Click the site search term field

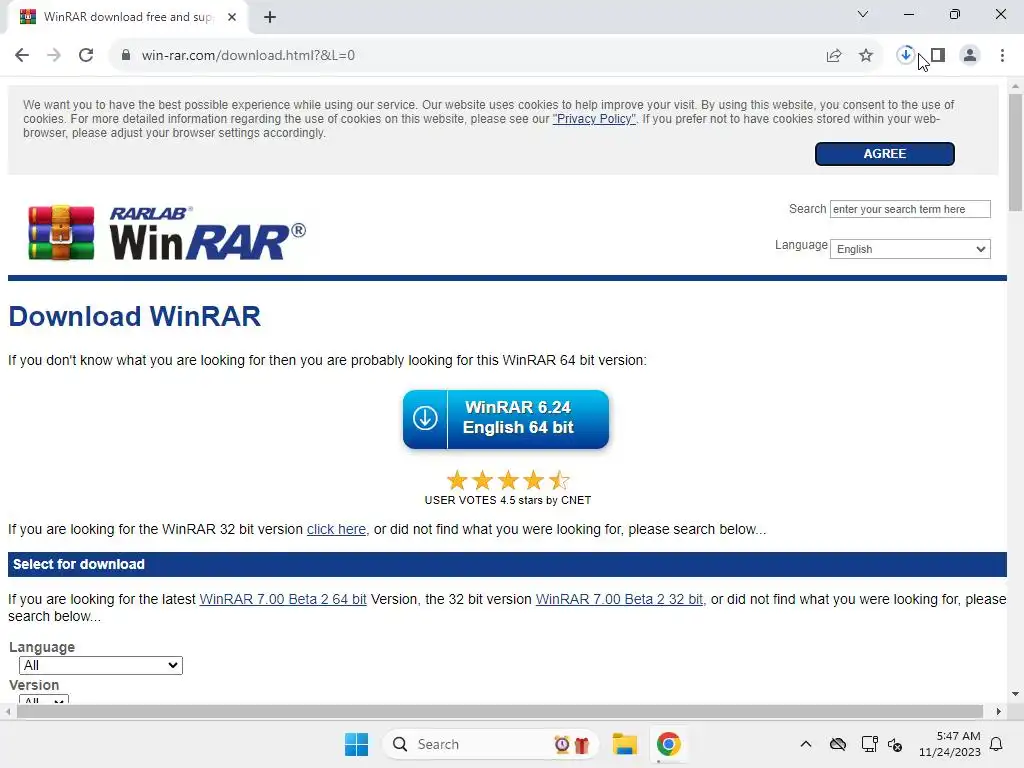910,209
